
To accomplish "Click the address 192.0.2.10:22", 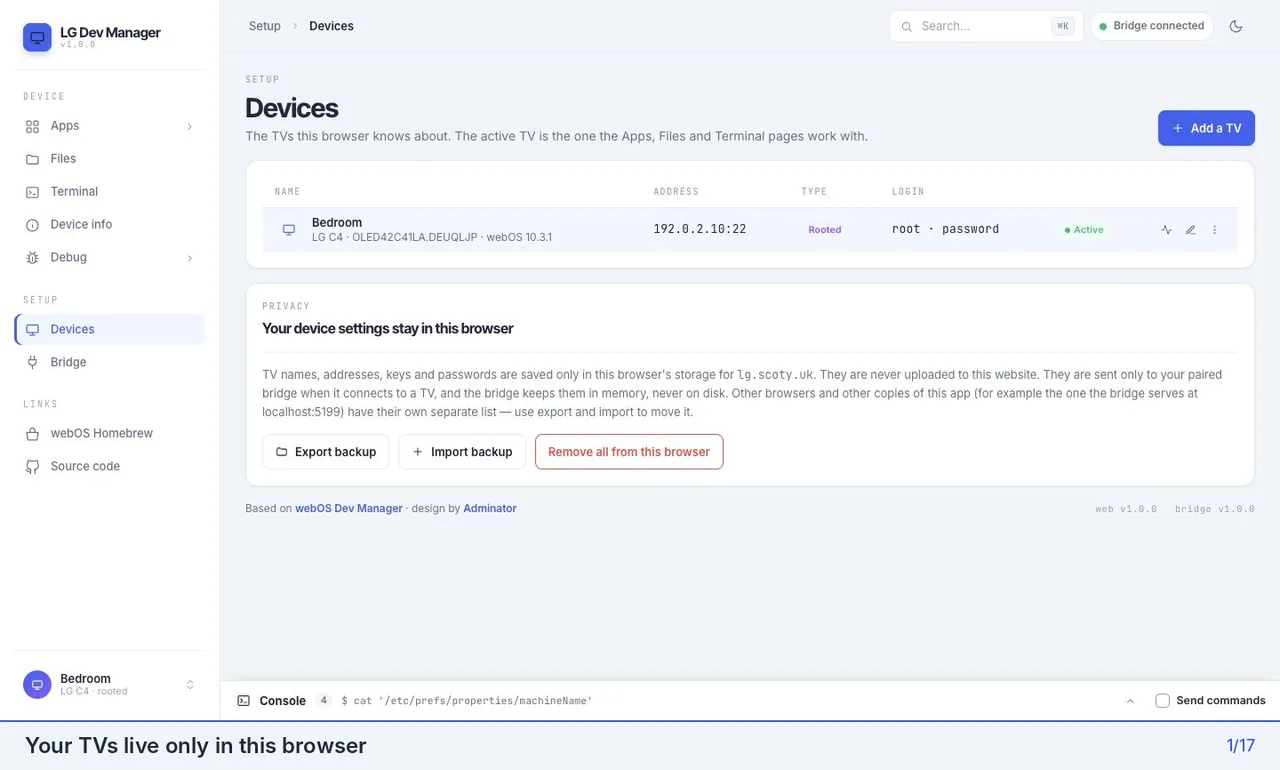I will tap(700, 229).
